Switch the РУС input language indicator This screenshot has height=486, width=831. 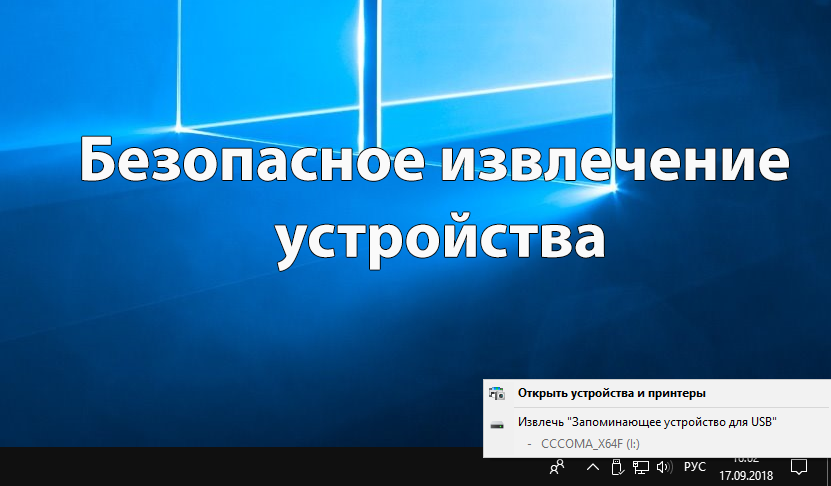(694, 467)
